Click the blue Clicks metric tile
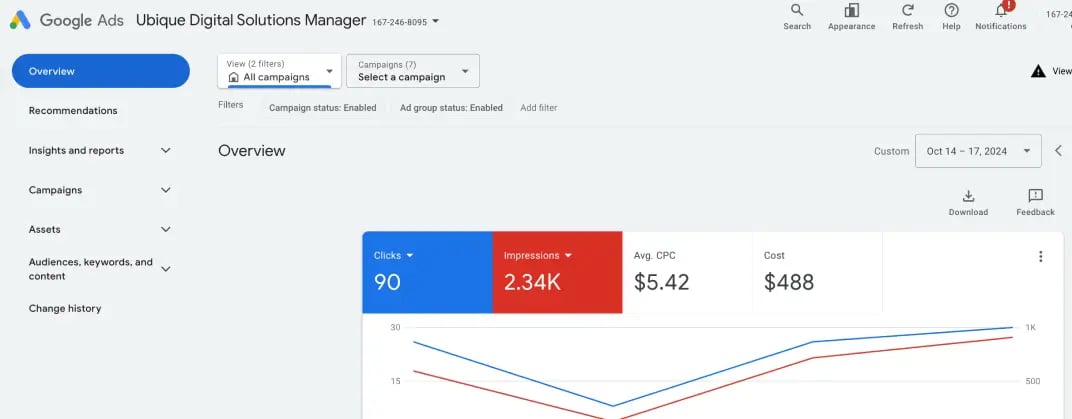Screen dimensions: 1072x419 (427, 272)
